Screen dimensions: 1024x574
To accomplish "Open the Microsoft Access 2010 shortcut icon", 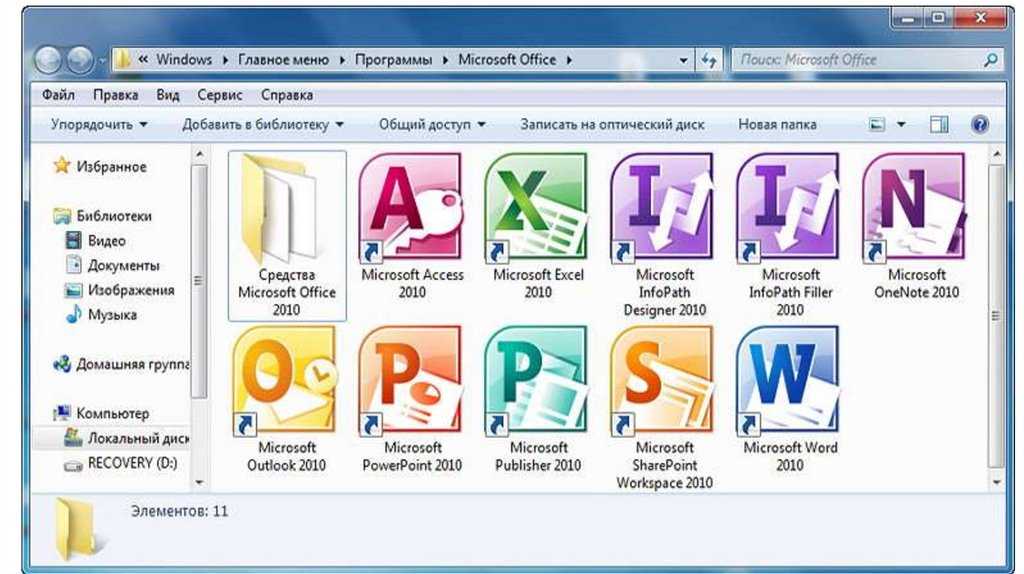I will pos(411,207).
